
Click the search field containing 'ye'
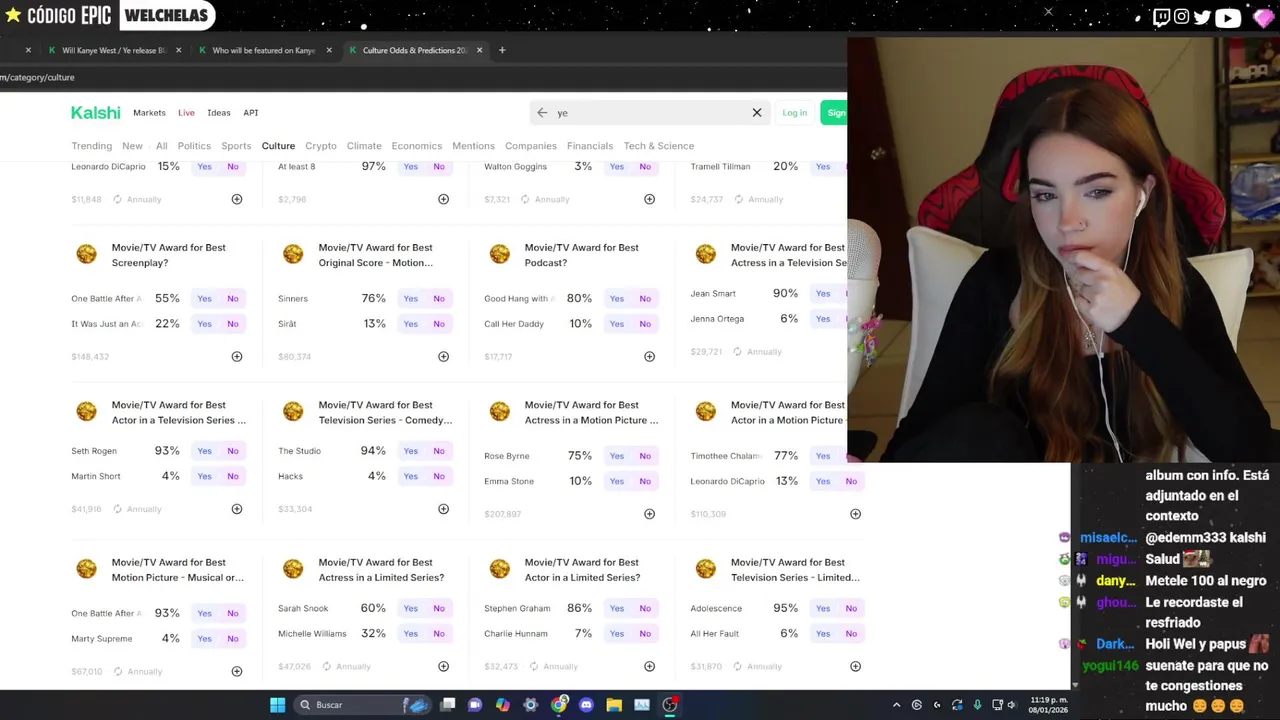click(650, 113)
